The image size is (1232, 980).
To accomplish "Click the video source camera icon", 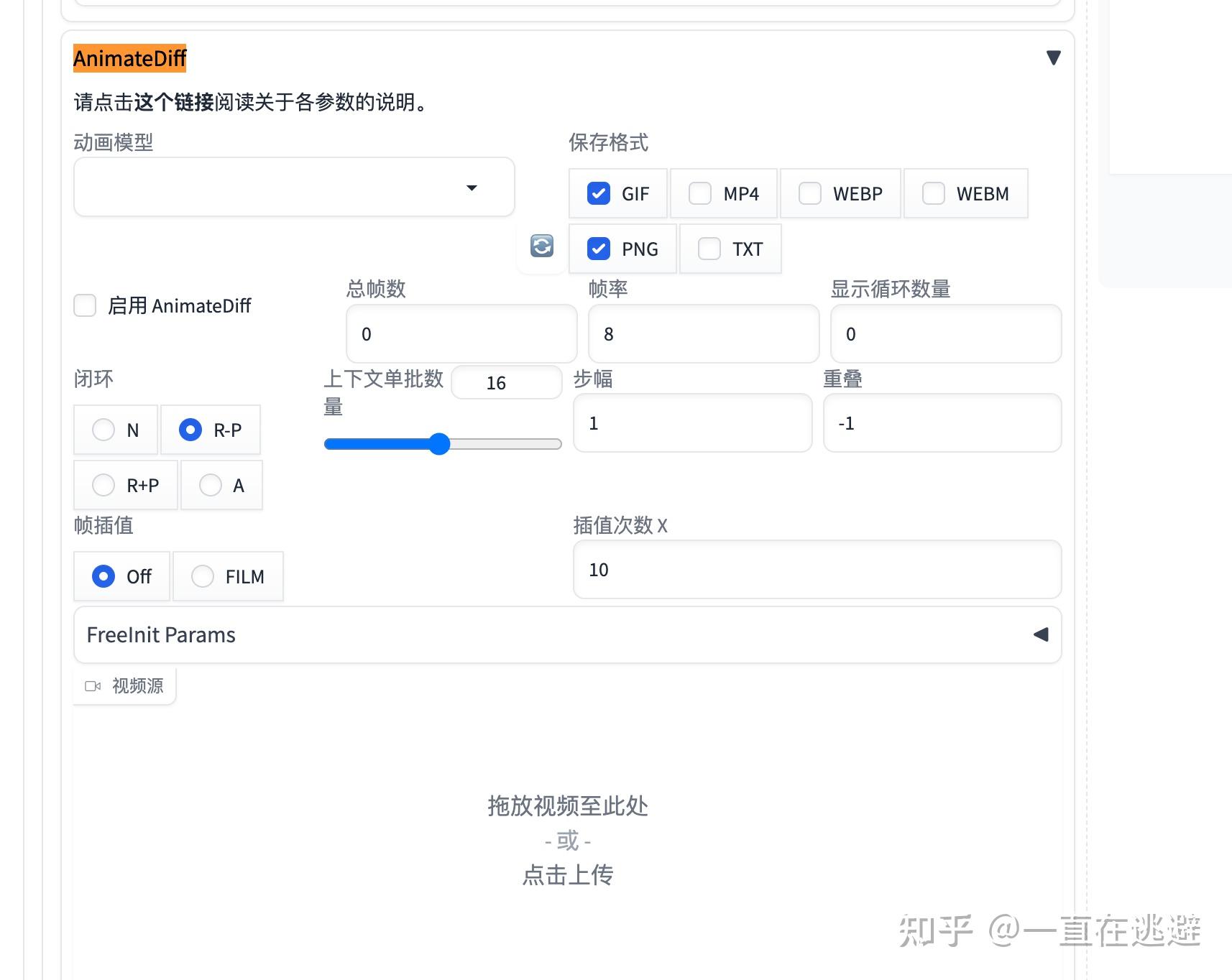I will click(93, 686).
